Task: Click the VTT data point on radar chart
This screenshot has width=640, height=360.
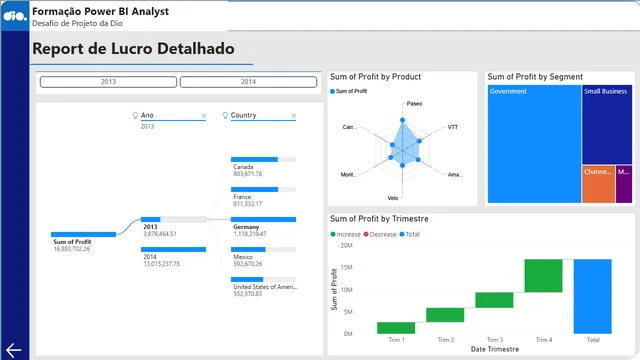Action: 419,141
